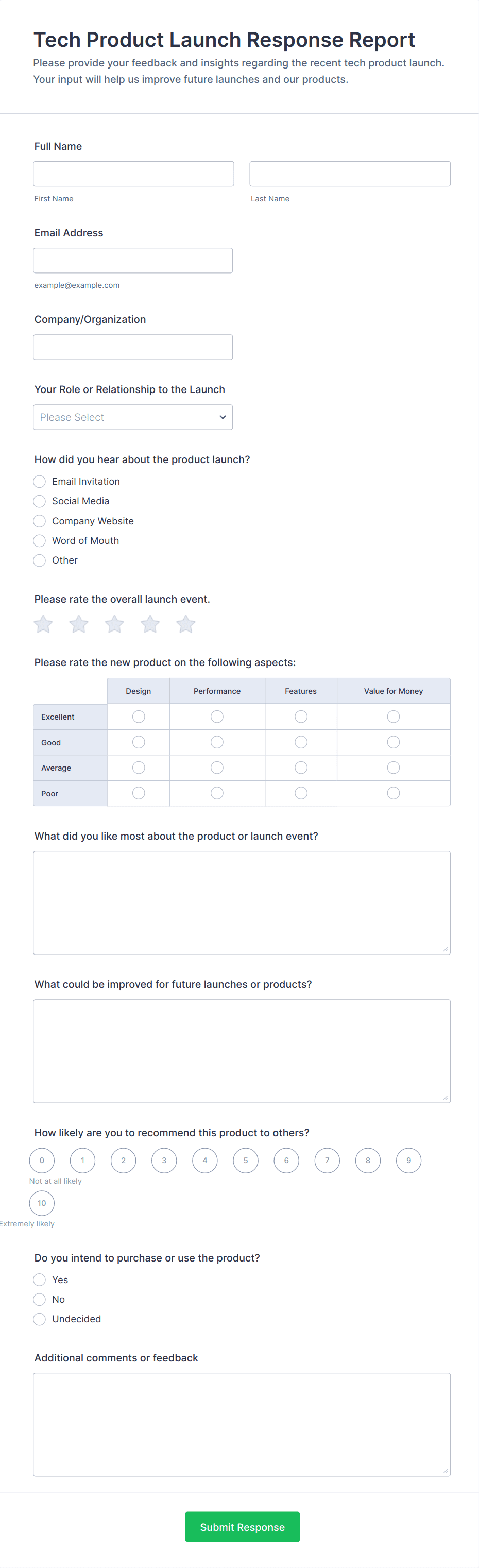
Task: Select Word of Mouth radio button
Action: 40,540
